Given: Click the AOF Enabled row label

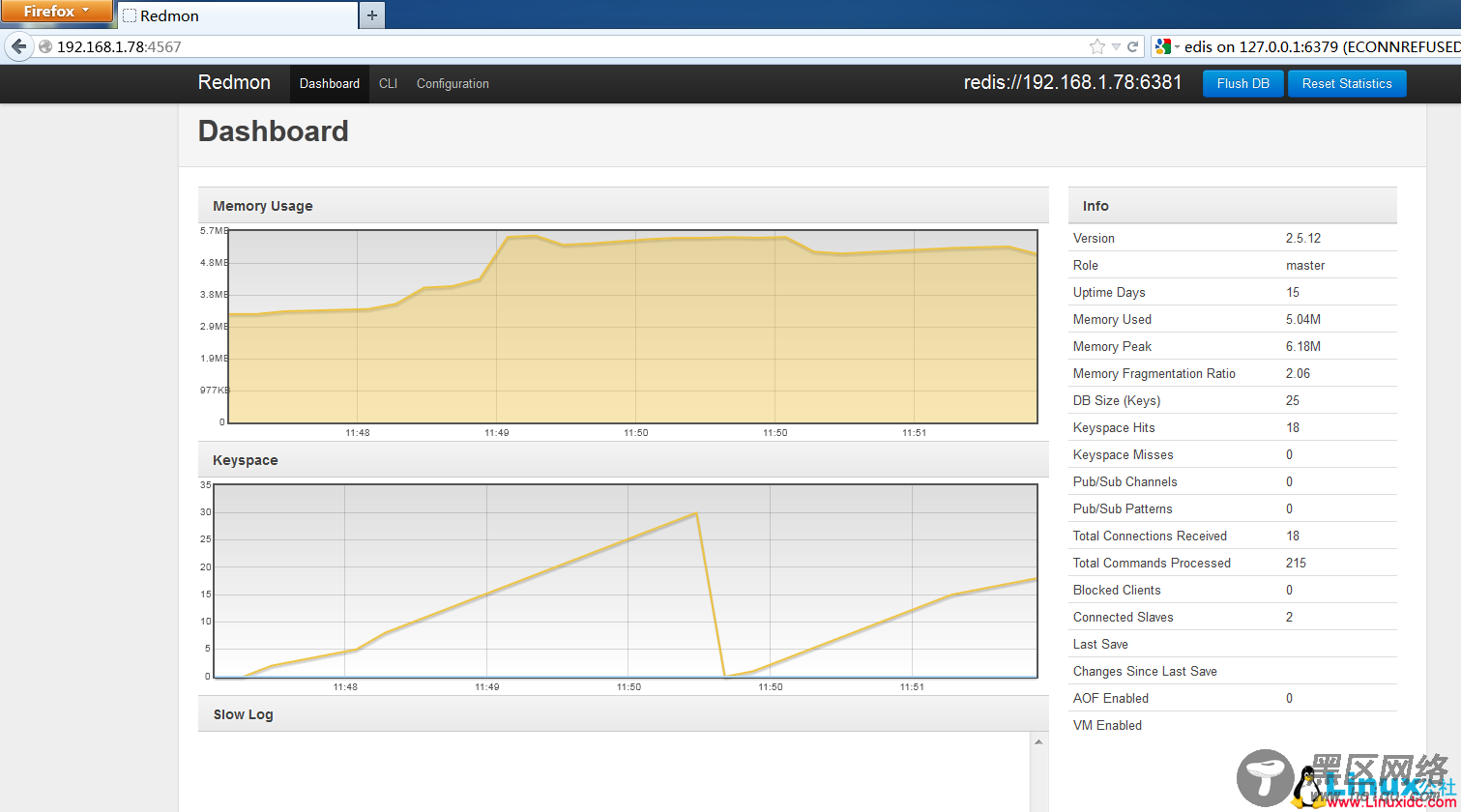Looking at the screenshot, I should (1111, 698).
